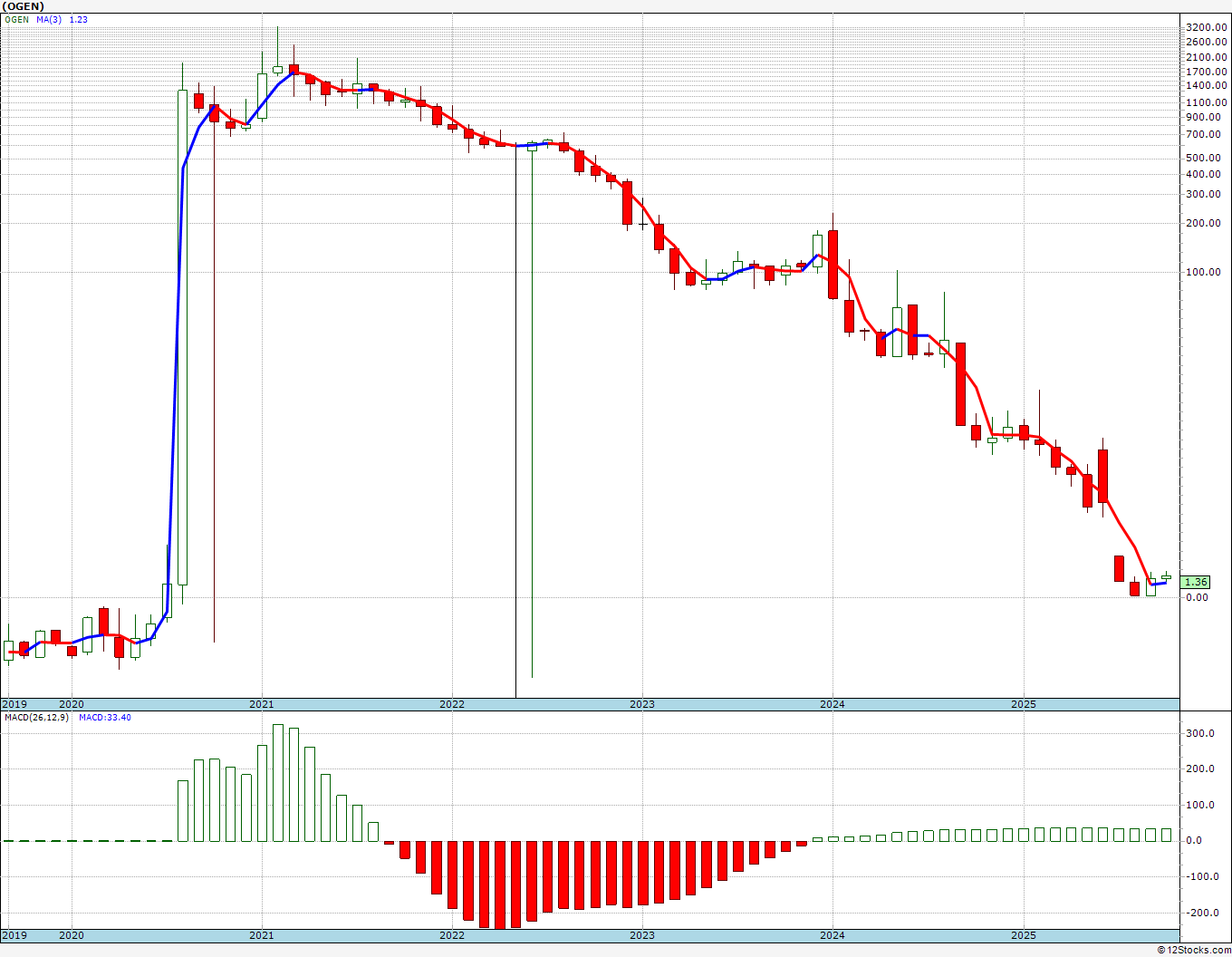This screenshot has width=1232, height=957.
Task: Select "2020" on the price chart time axis
Action: 72,704
